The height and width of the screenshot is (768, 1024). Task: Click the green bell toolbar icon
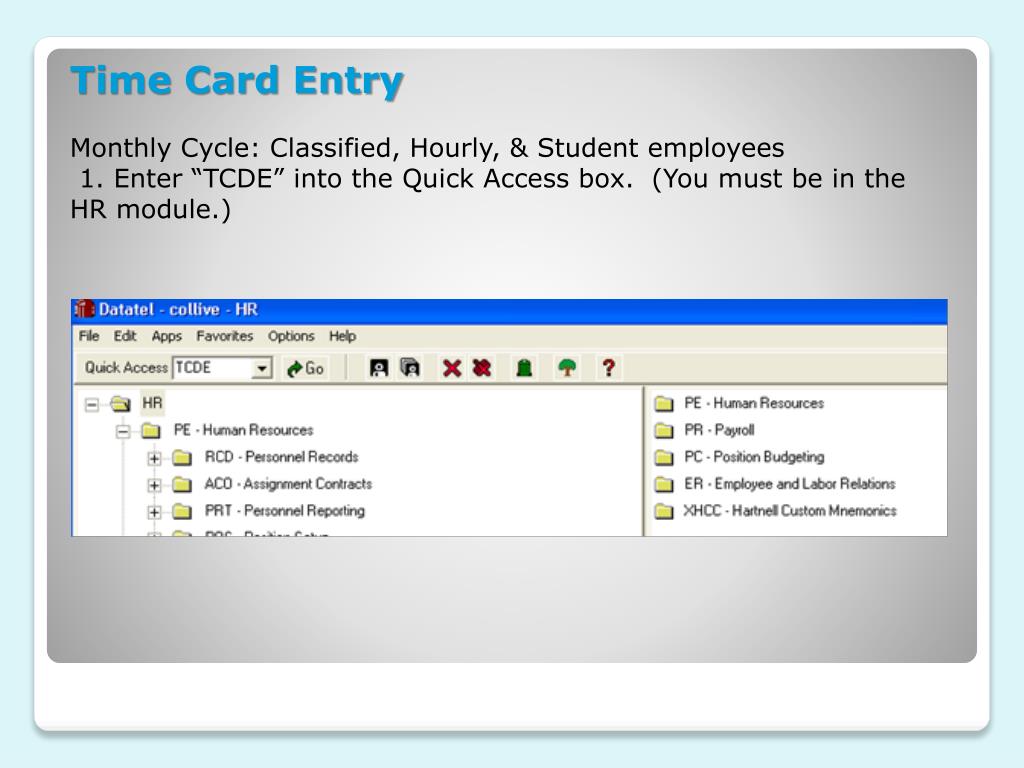524,368
